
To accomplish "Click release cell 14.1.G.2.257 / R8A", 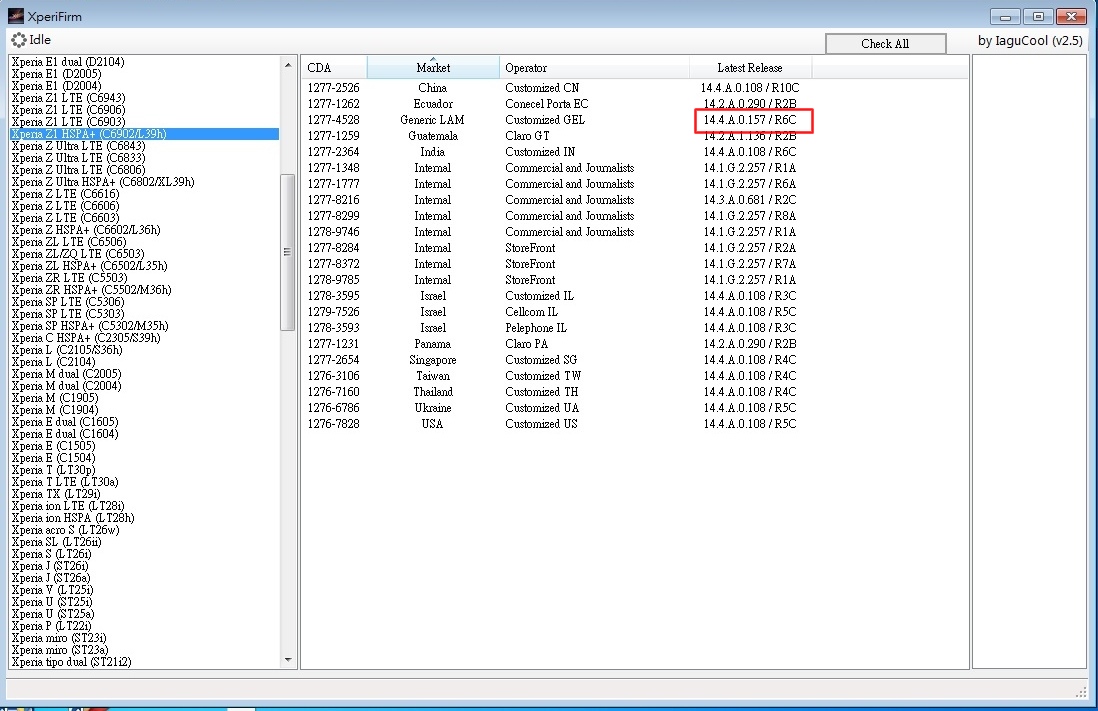I will tap(750, 216).
